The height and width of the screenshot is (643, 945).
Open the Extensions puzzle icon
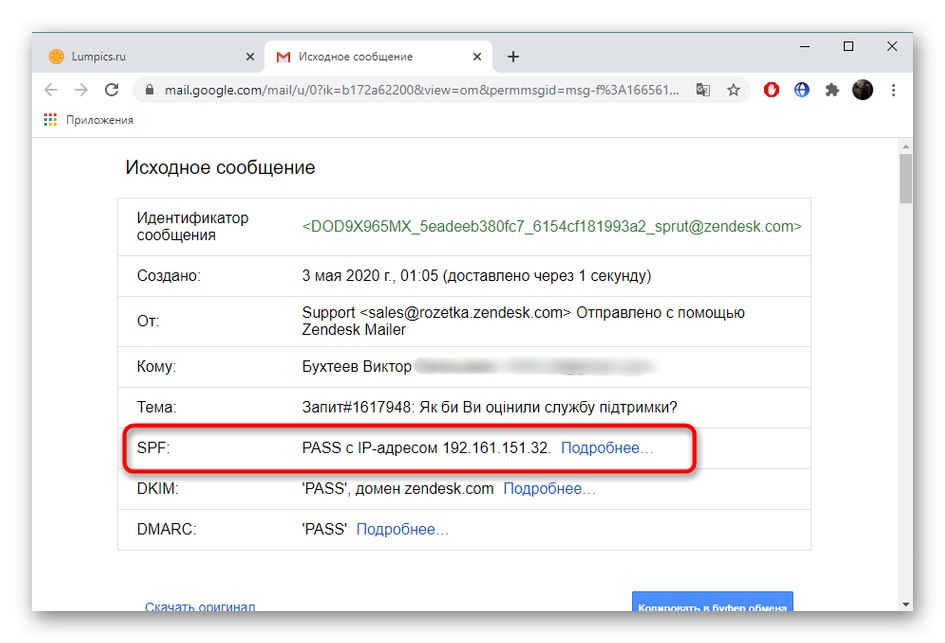pos(831,90)
